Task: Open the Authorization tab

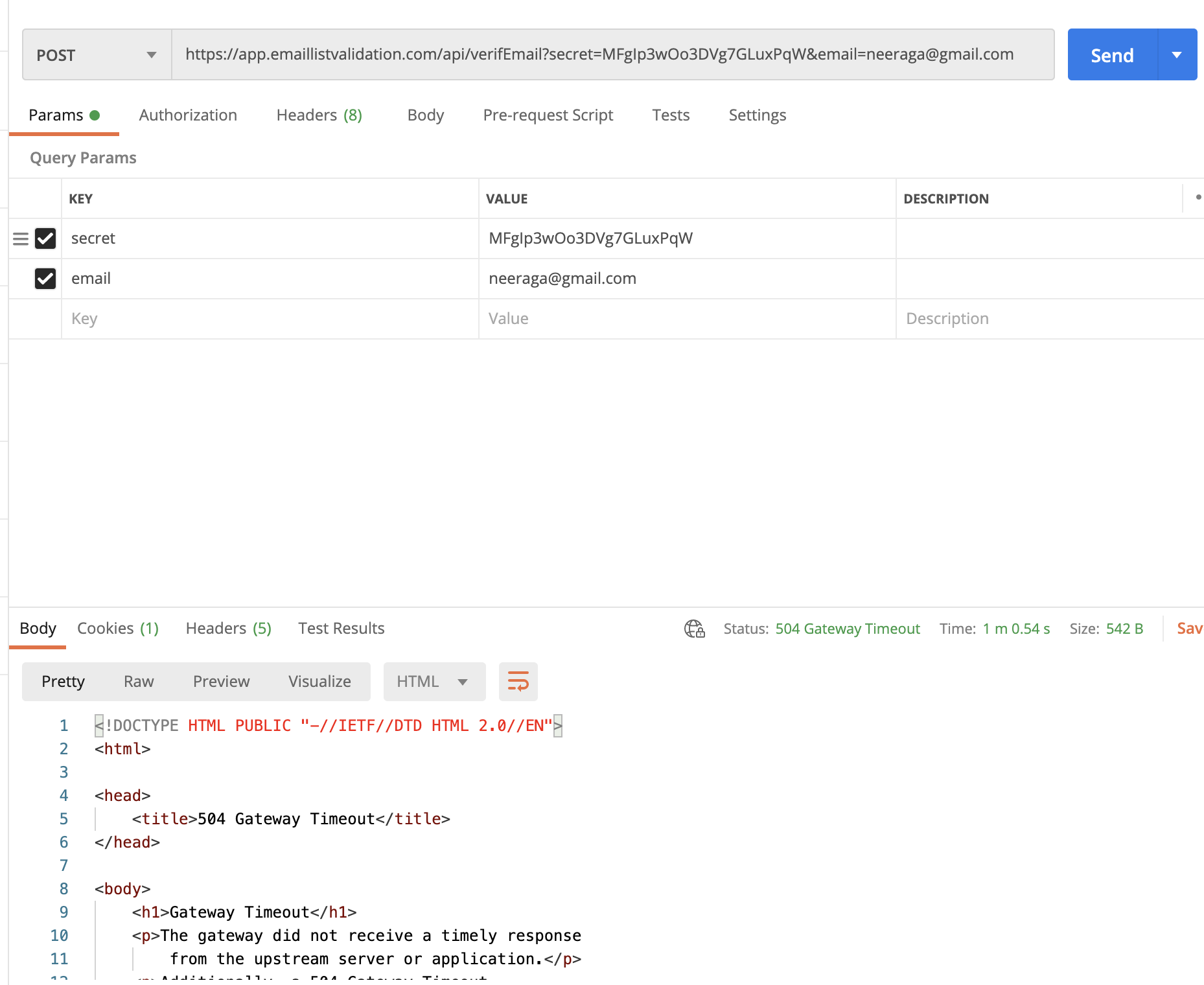Action: tap(188, 115)
